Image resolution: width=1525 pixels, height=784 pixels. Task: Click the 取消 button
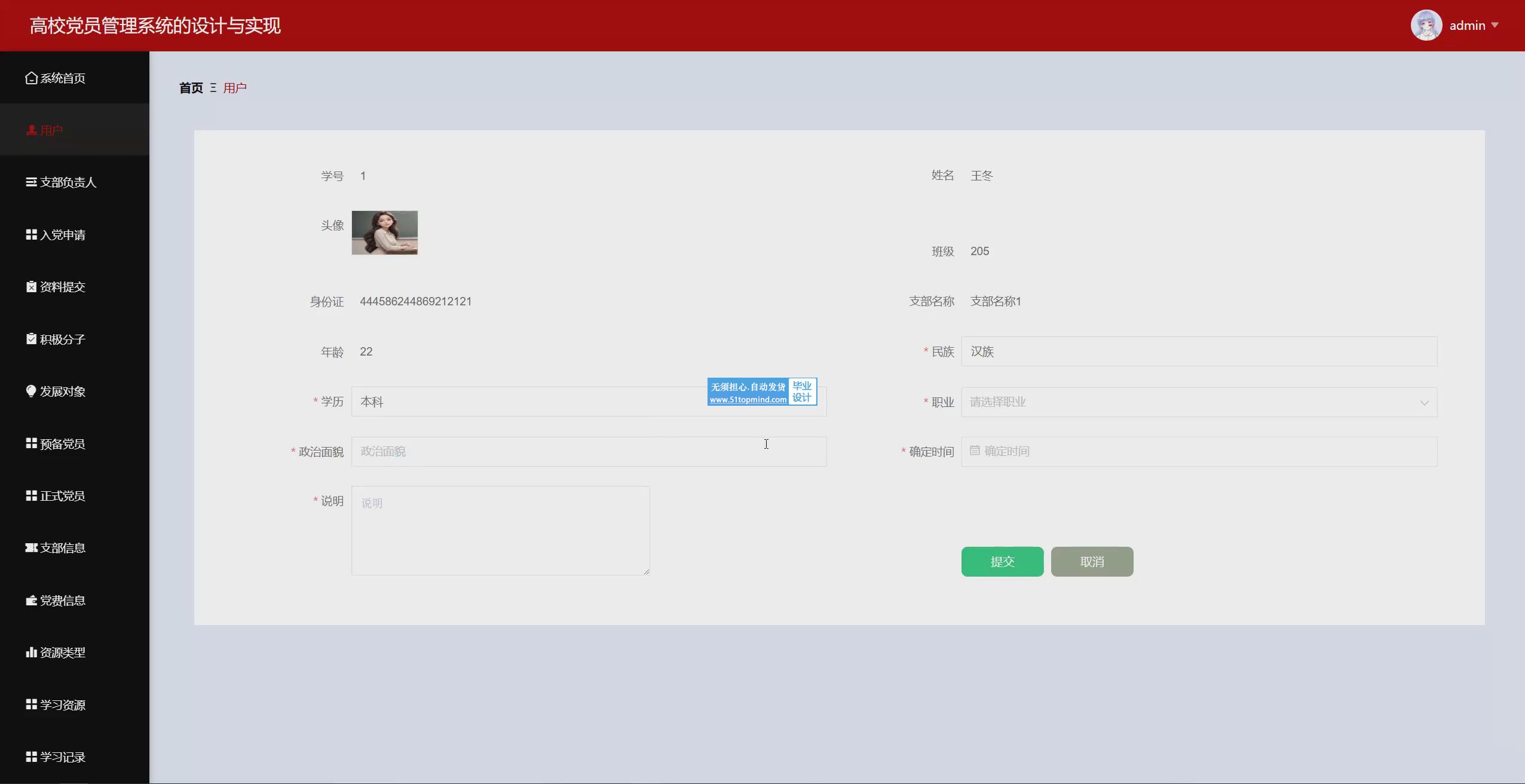pos(1092,562)
